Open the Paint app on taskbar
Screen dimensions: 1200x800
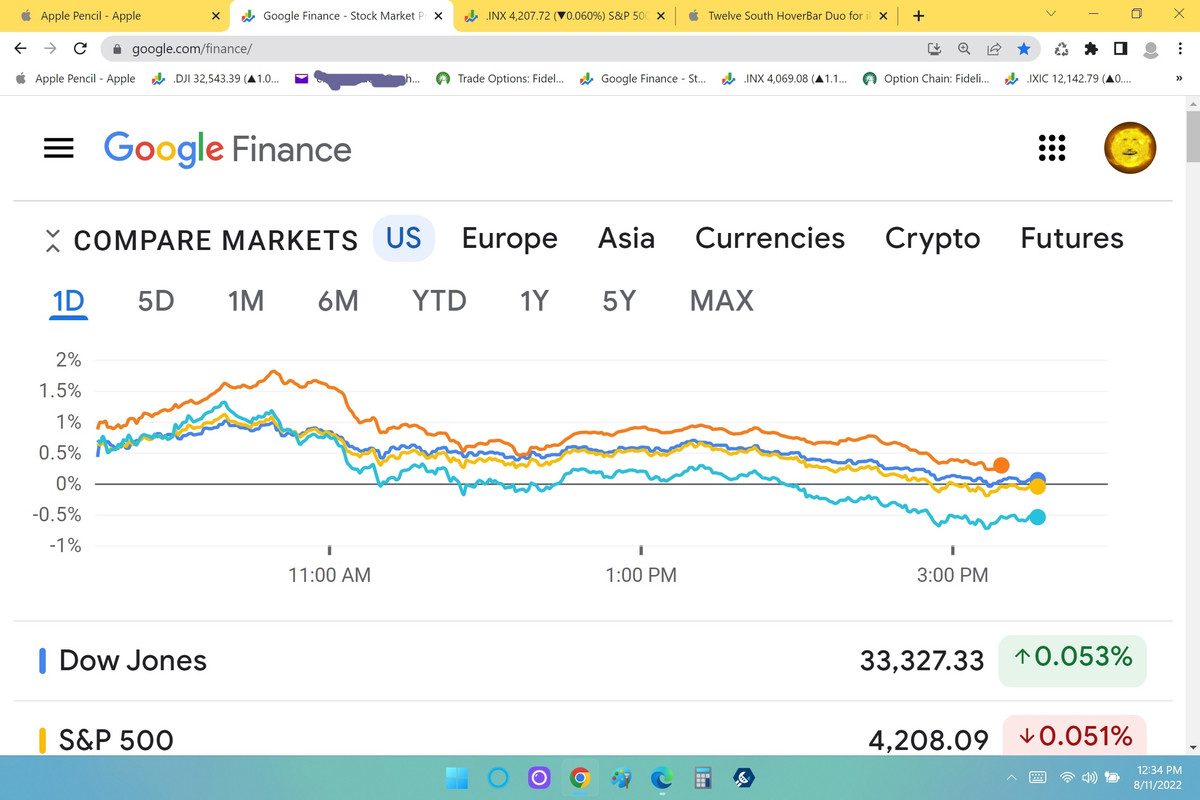click(x=621, y=777)
